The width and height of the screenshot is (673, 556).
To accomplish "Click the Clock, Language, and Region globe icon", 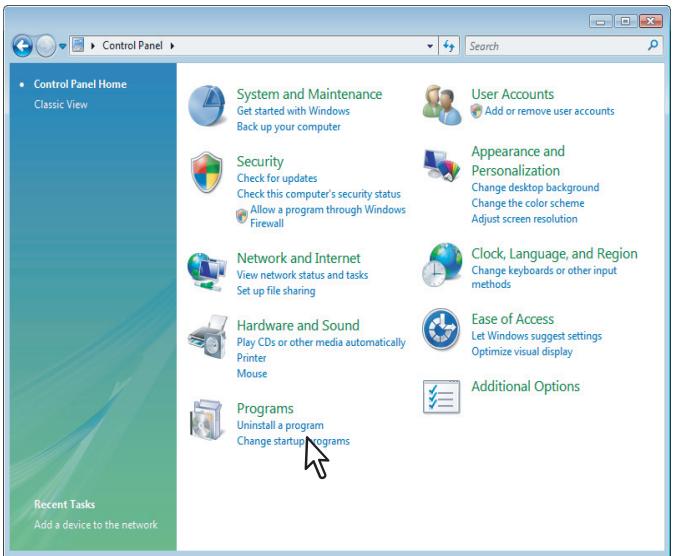I will click(x=442, y=265).
